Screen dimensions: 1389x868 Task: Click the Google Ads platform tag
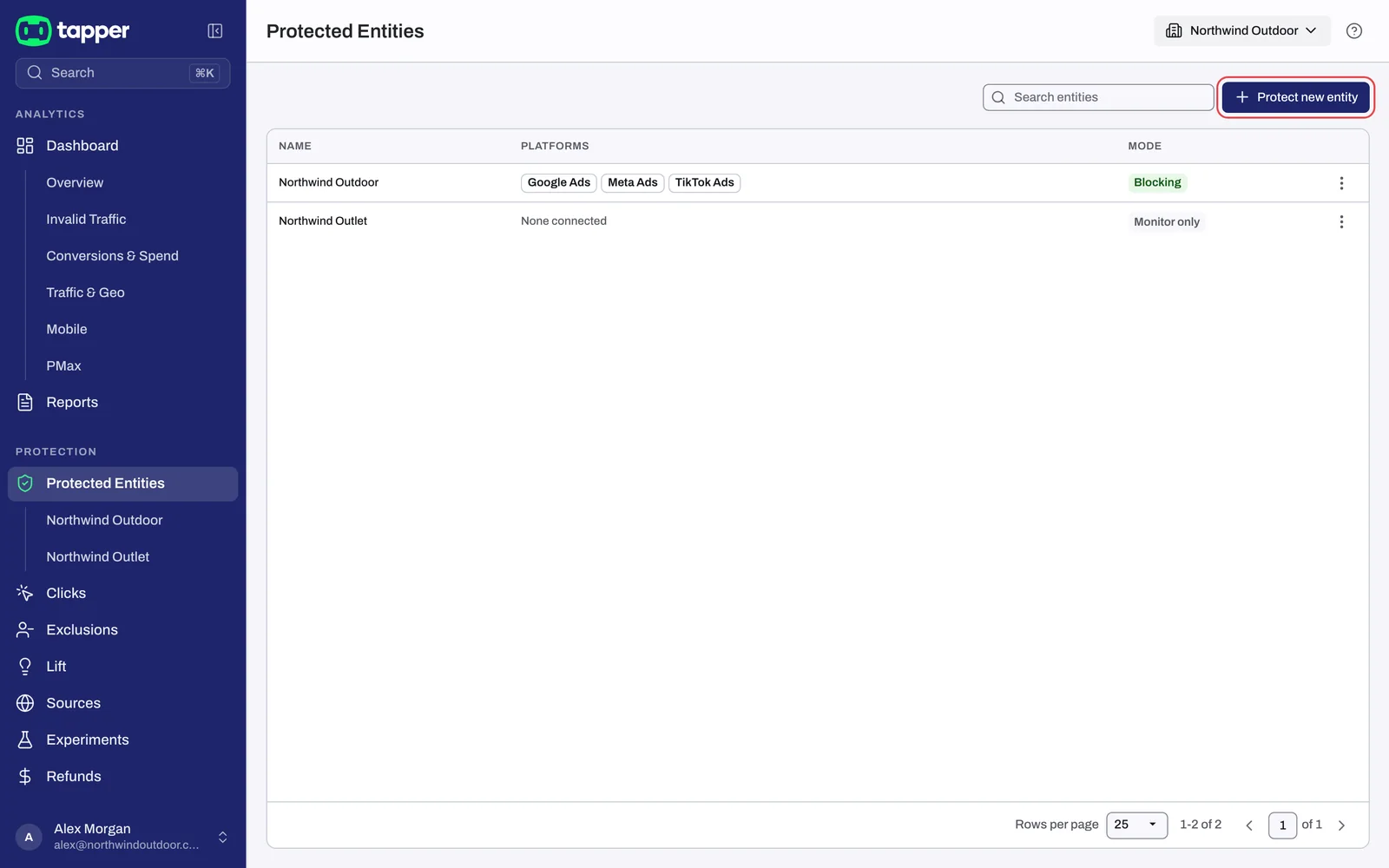[x=558, y=182]
